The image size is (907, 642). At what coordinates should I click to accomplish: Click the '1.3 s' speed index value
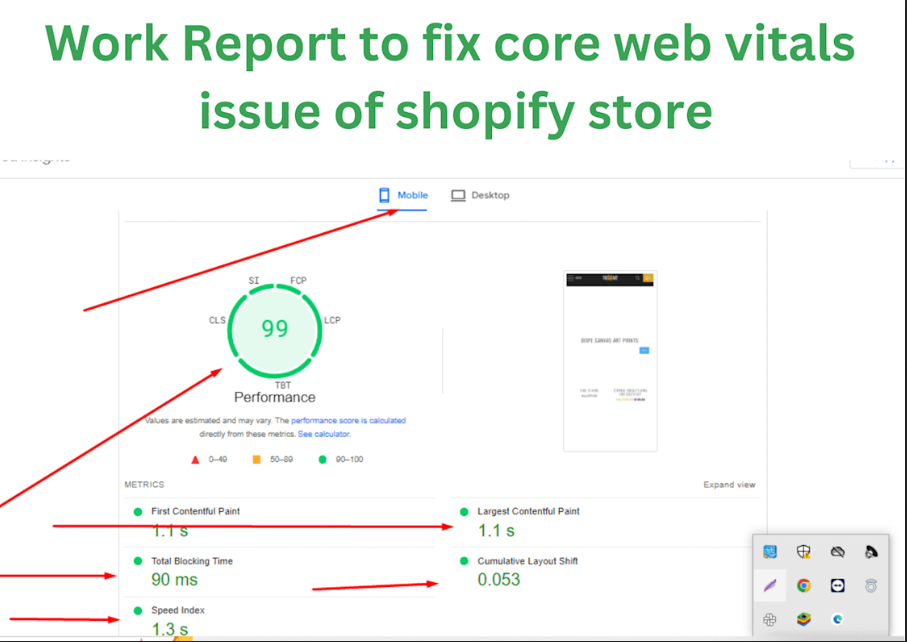[x=170, y=629]
